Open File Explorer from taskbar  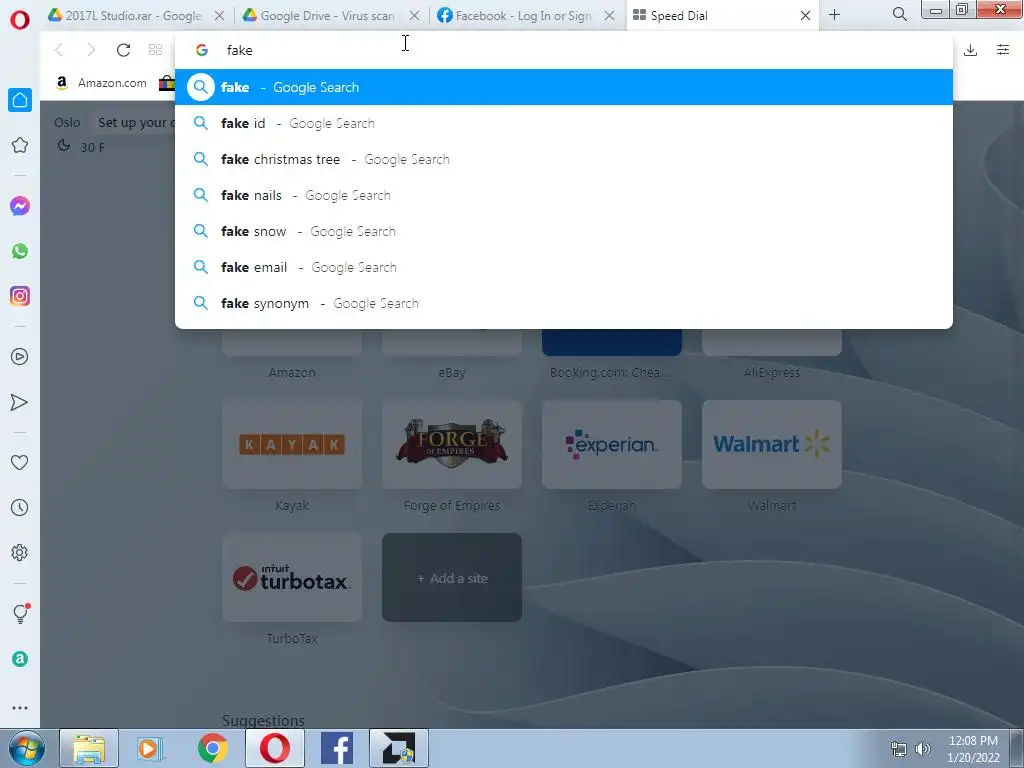pyautogui.click(x=89, y=748)
